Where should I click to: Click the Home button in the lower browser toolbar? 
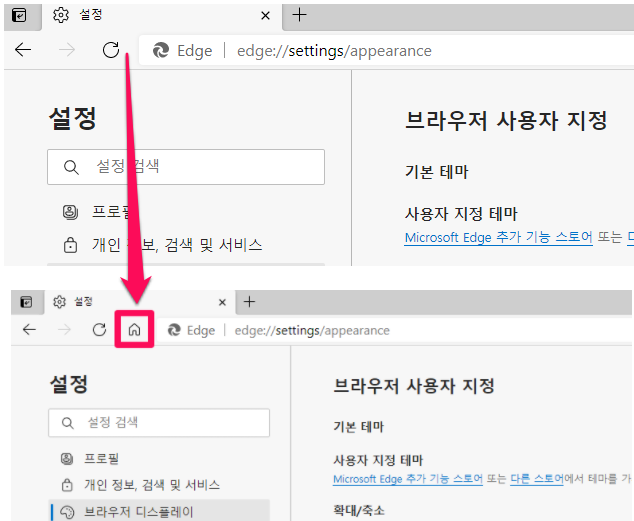click(x=134, y=330)
